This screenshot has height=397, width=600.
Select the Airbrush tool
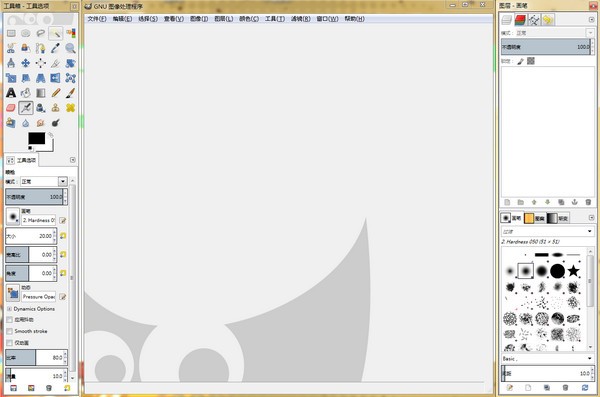[x=26, y=108]
